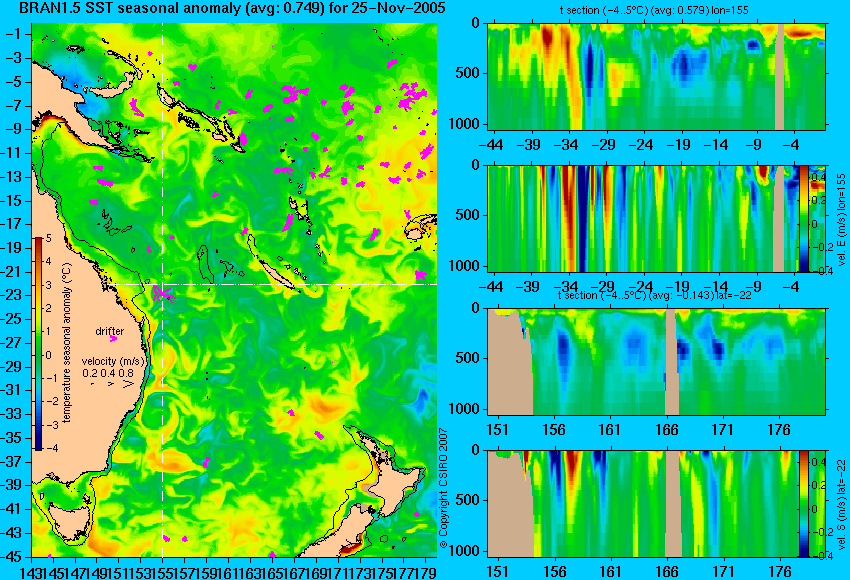The height and width of the screenshot is (580, 850).
Task: Click the vertical label 'vel. E (m/s) lon=155'
Action: 841,220
